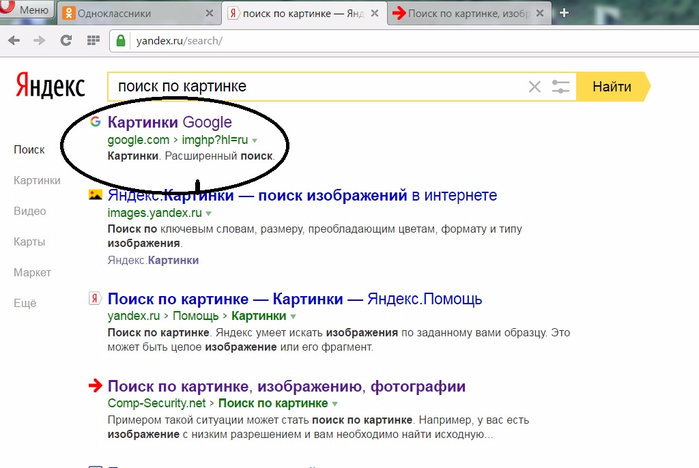
Task: Click snippet starting 'Примером такой ситуации'
Action: (318, 427)
